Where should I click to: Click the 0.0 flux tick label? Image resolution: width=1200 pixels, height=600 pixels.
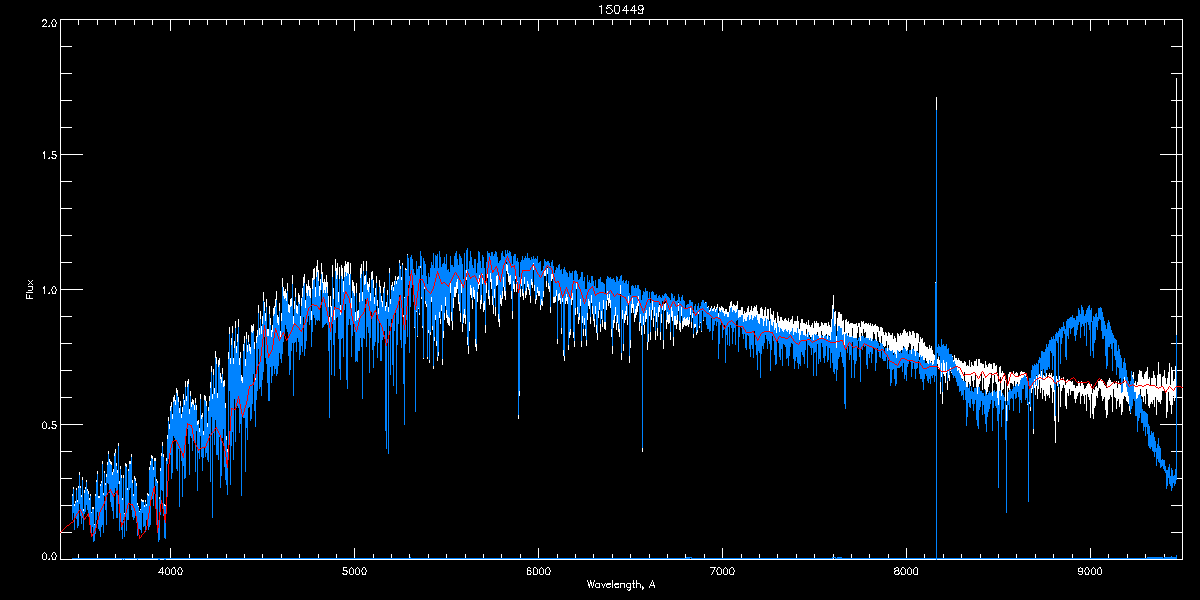[48, 556]
